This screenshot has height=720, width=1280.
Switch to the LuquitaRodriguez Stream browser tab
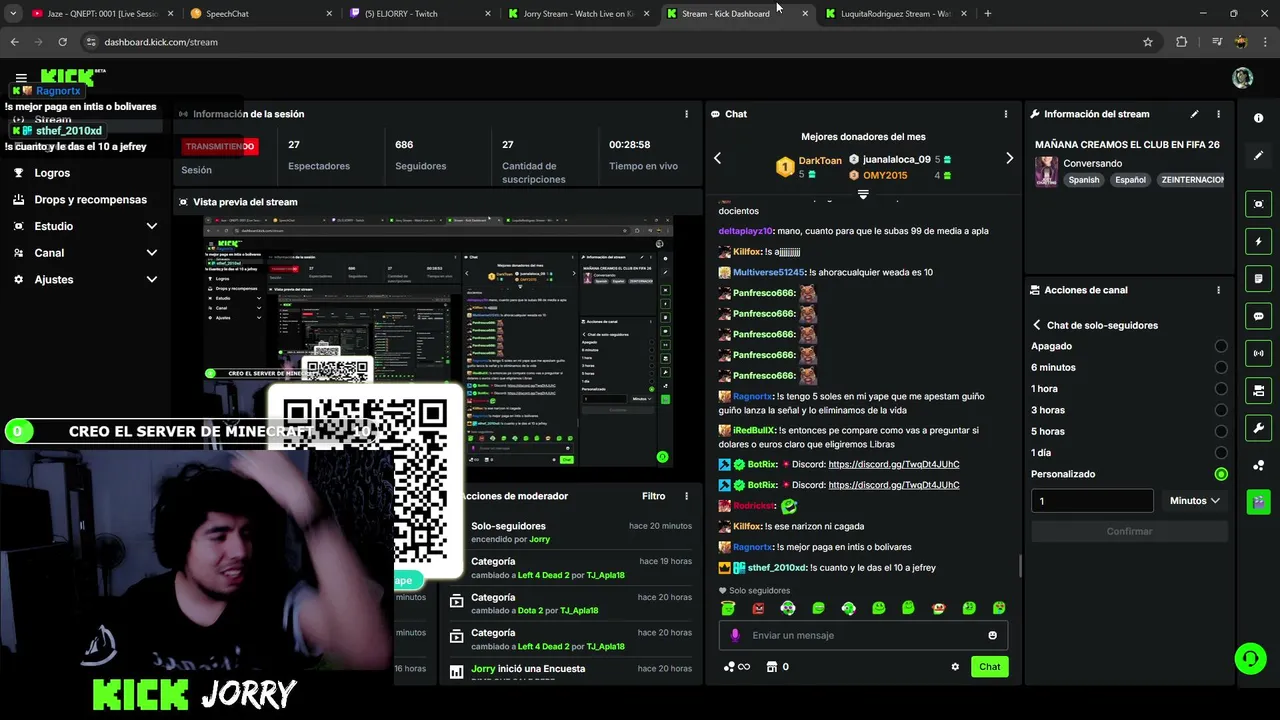pyautogui.click(x=896, y=14)
